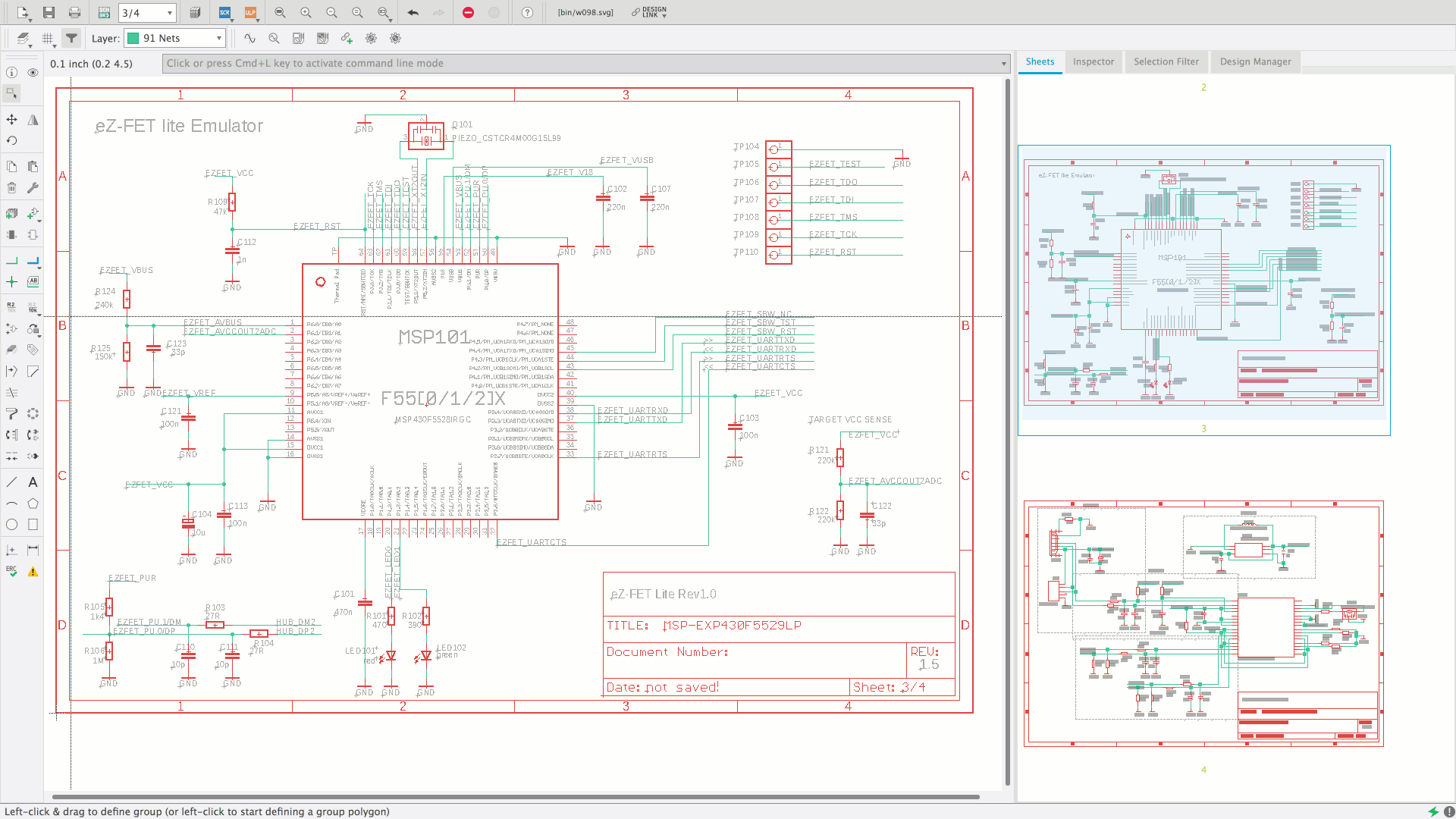Click the Print icon in toolbar
The image size is (1456, 819).
pos(74,12)
